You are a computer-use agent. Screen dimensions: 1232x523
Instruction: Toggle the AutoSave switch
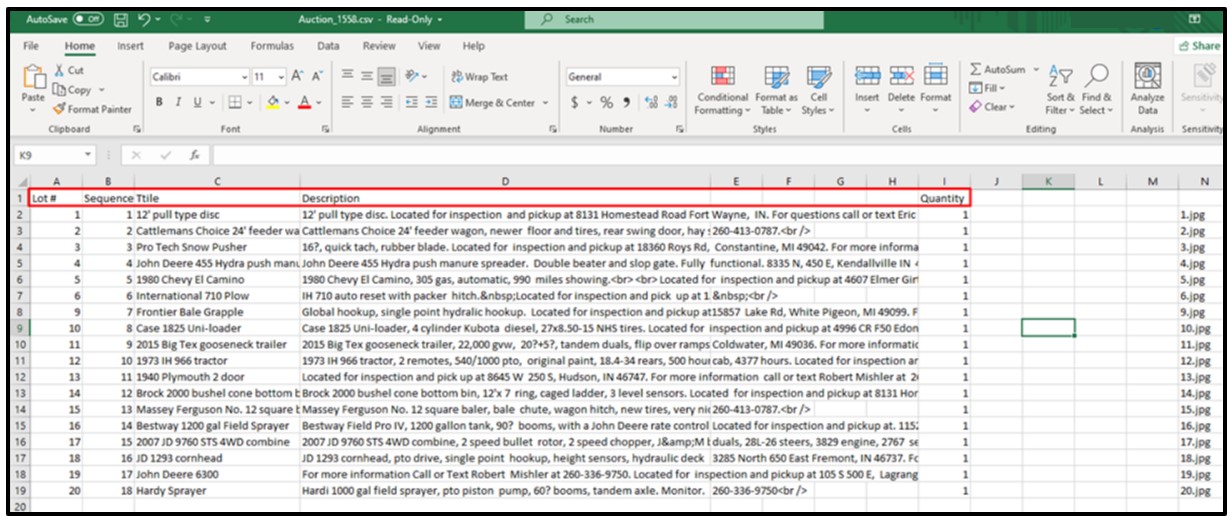coord(88,18)
